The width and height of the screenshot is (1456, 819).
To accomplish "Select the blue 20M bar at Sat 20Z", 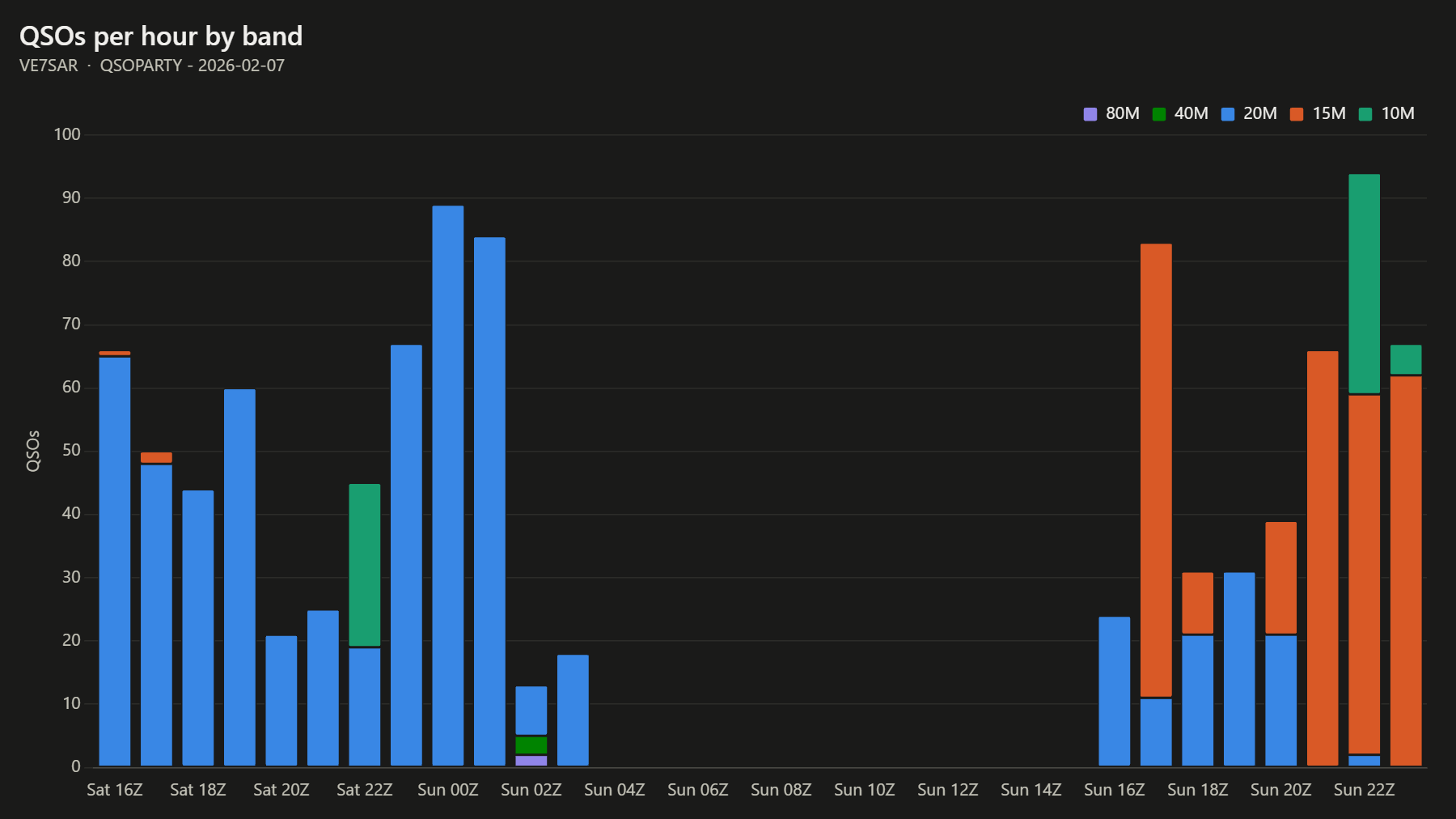I will pyautogui.click(x=281, y=701).
